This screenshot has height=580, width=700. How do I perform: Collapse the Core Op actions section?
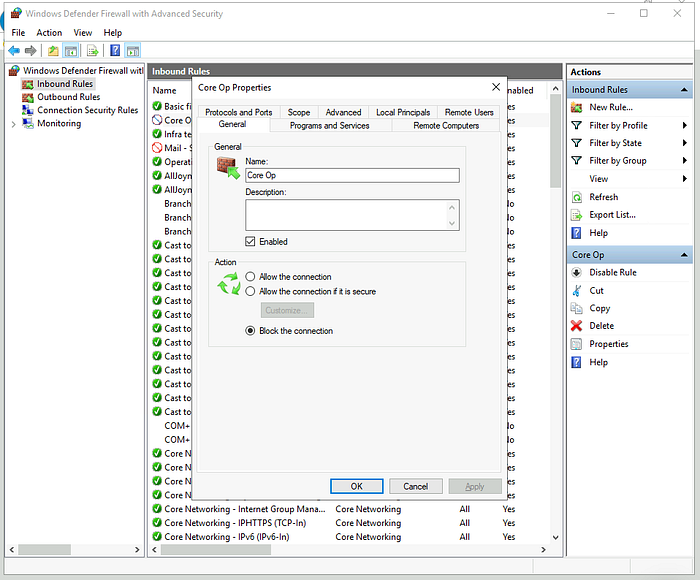[x=684, y=255]
